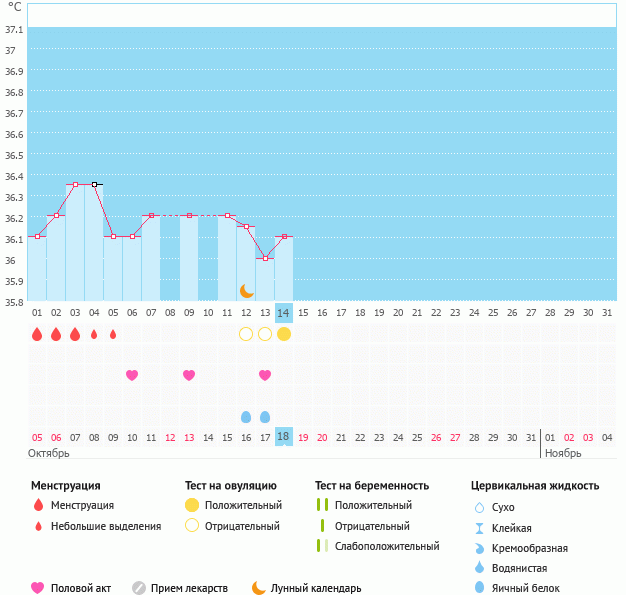
Task: Click the 'Прием лекарств' pill icon in the legend
Action: (139, 588)
